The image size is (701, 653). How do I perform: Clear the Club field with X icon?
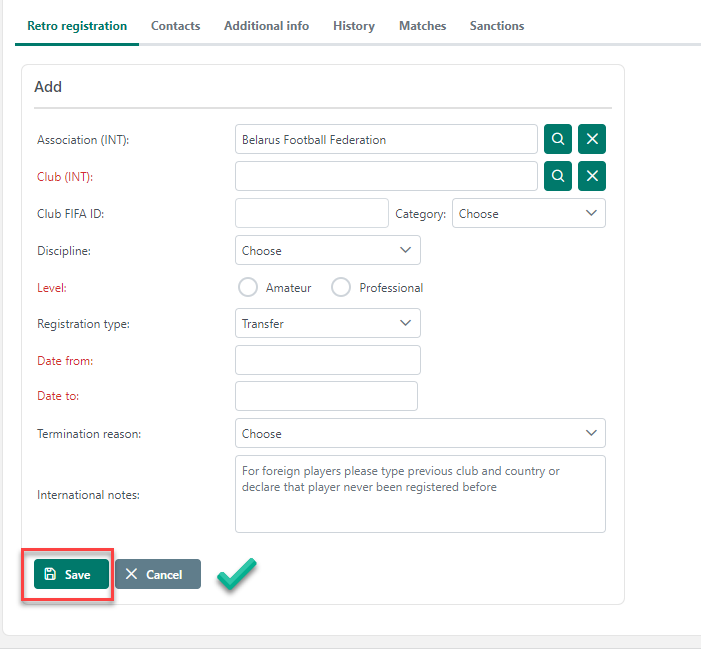pos(592,176)
